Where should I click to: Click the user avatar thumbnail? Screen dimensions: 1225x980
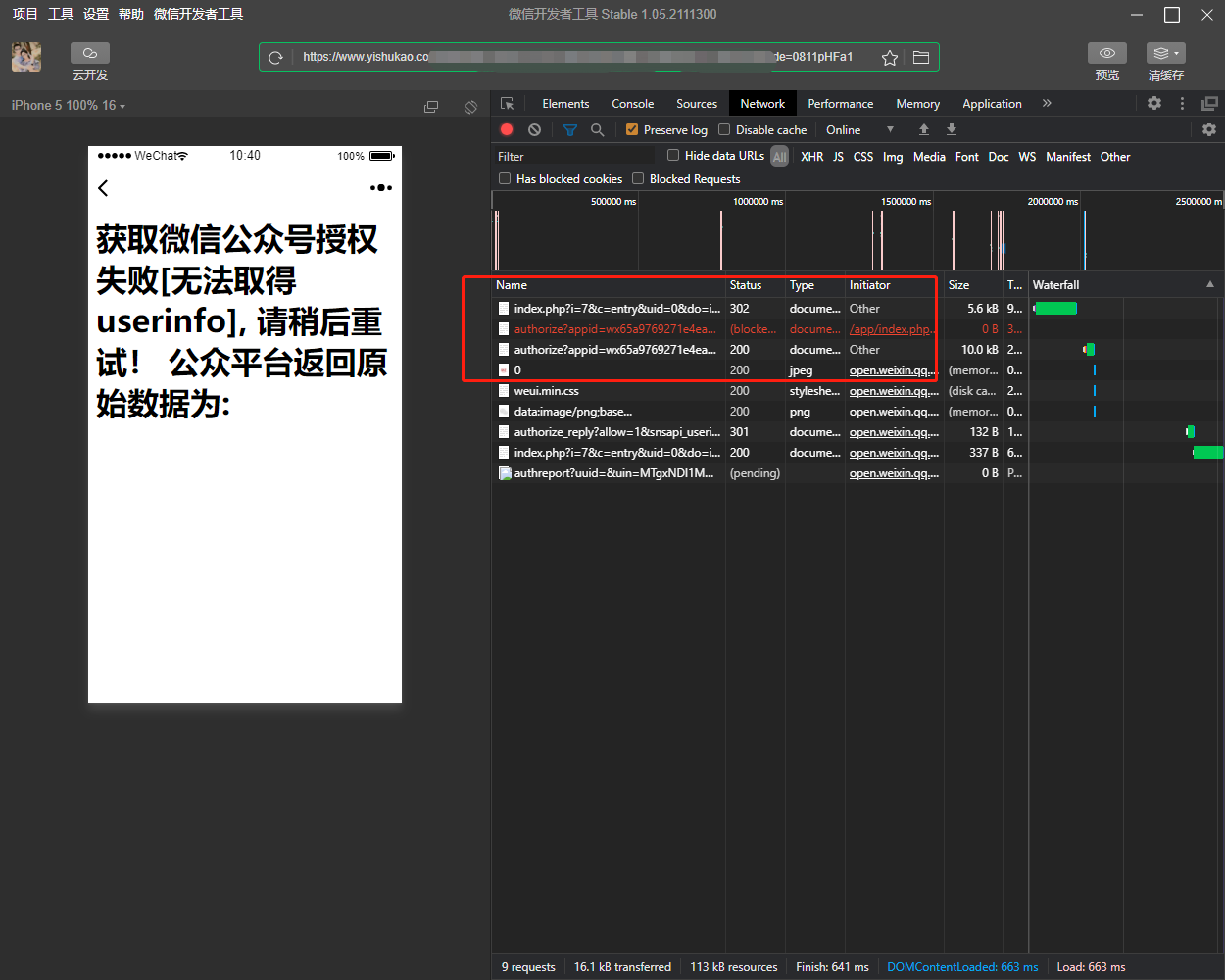(x=26, y=57)
